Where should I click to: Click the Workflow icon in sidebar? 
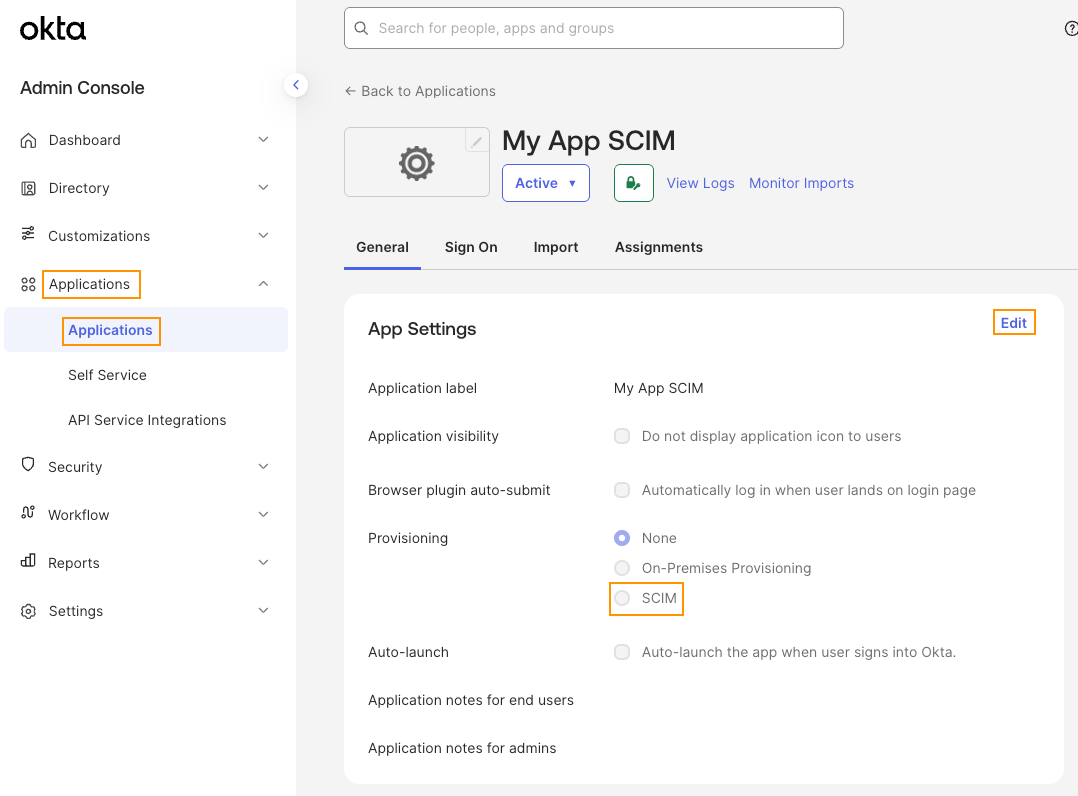click(x=28, y=512)
